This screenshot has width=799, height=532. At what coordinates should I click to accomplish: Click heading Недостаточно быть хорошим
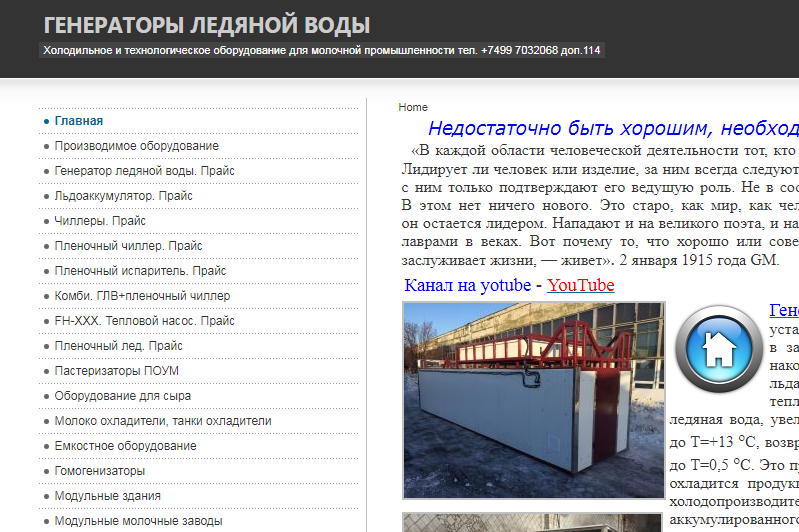click(613, 128)
